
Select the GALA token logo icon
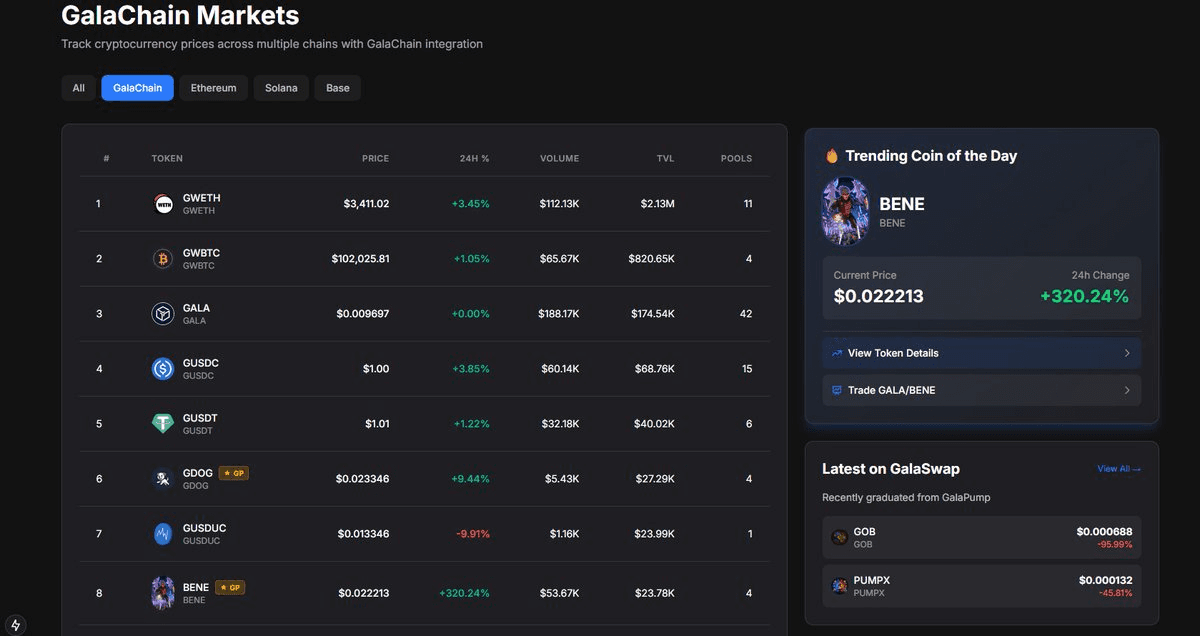pos(162,313)
